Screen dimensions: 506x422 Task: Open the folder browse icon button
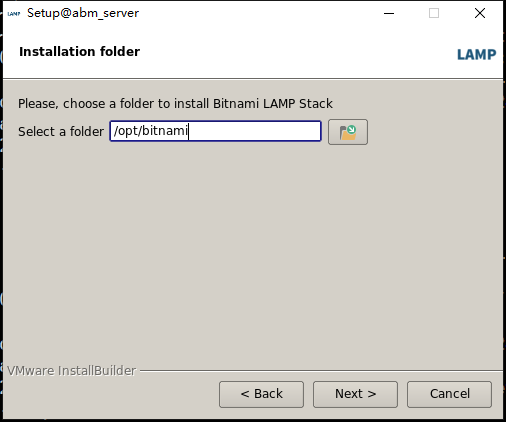348,132
